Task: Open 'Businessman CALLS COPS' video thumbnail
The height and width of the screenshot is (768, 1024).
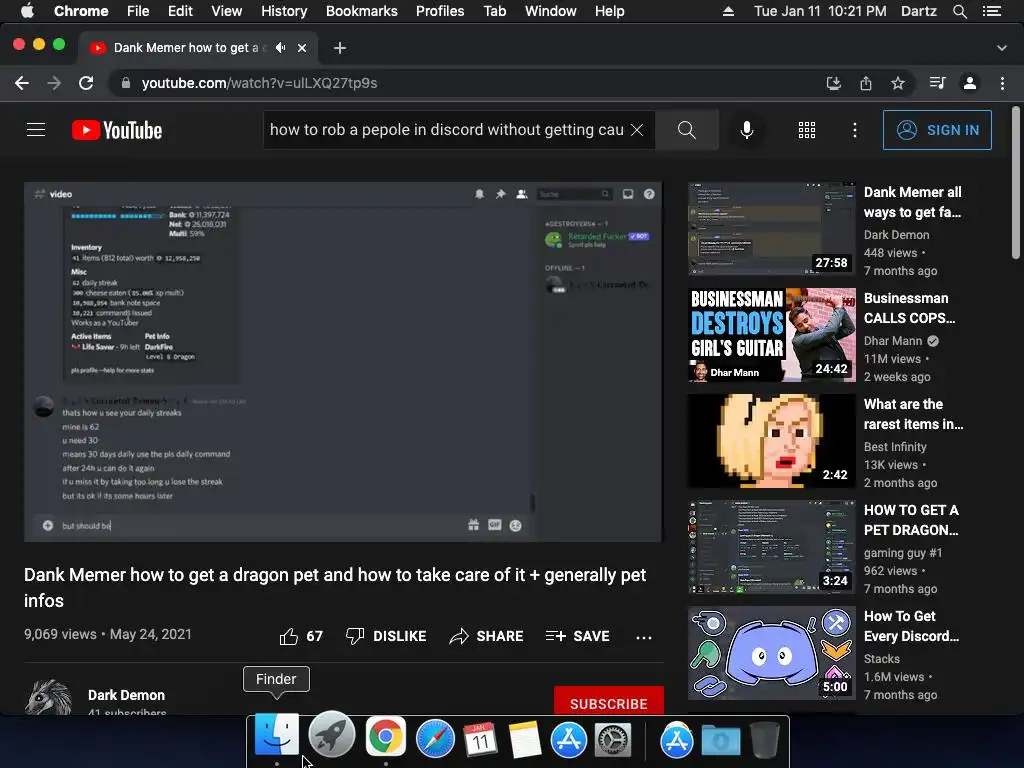Action: 772,335
